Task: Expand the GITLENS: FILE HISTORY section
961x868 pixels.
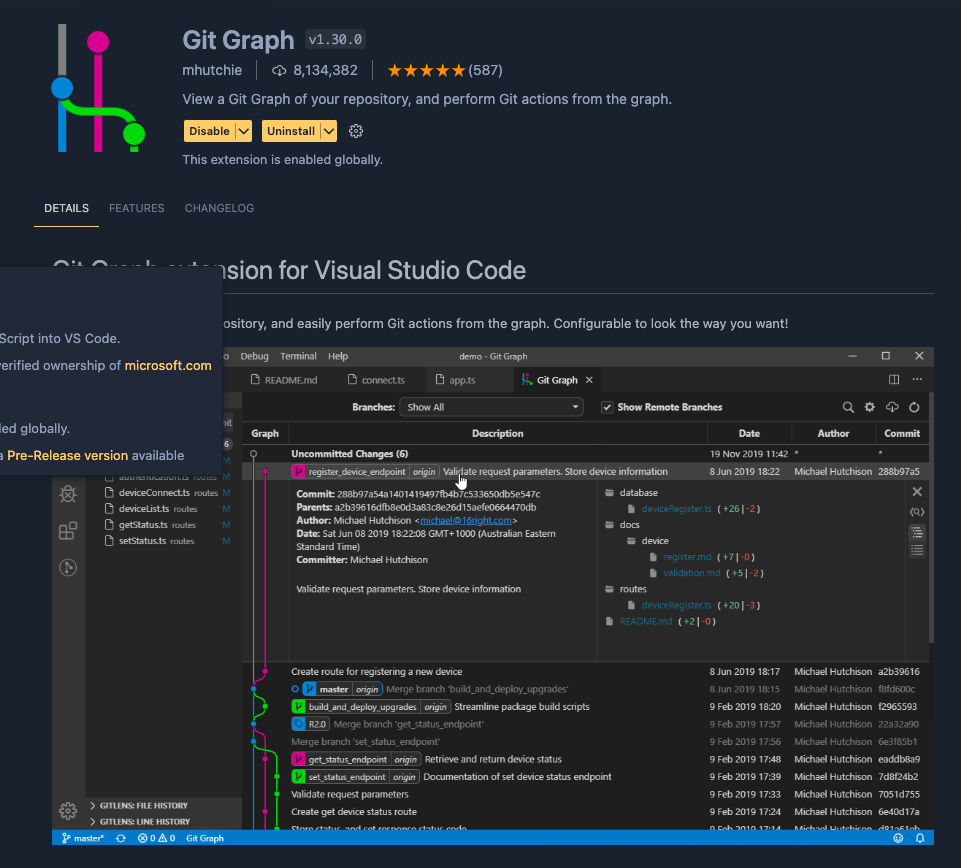Action: pos(143,805)
